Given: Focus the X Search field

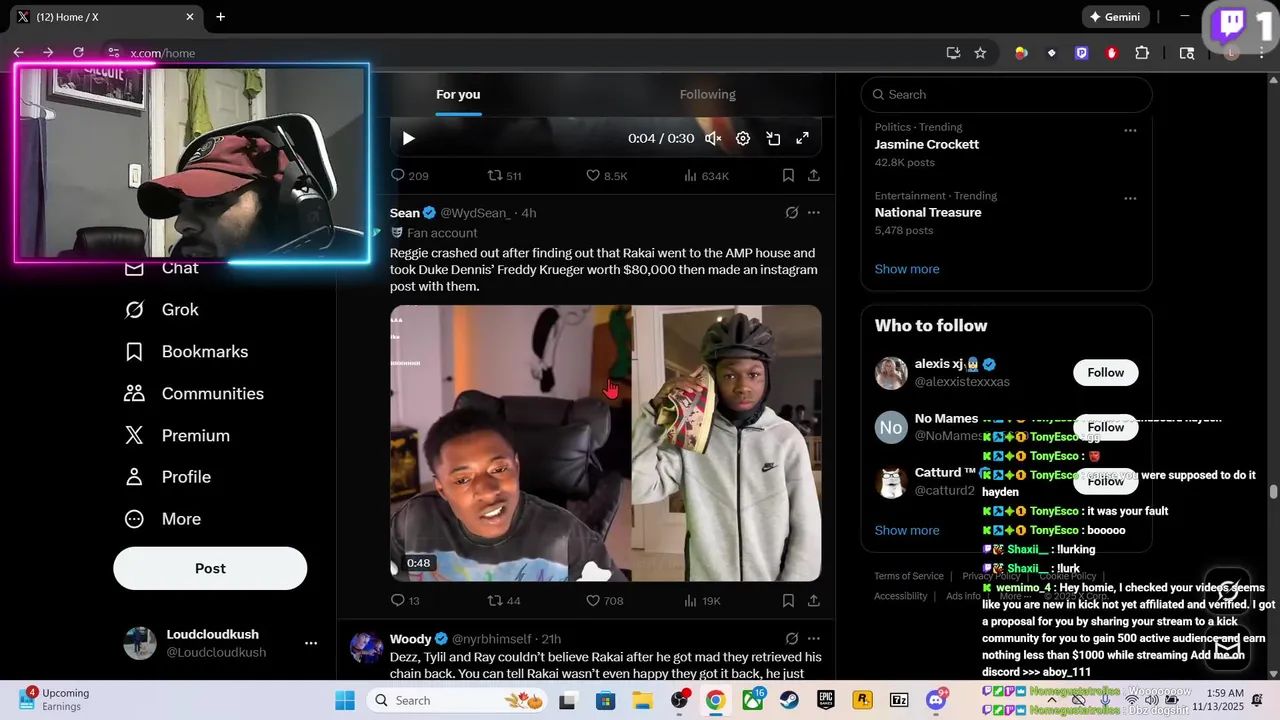Looking at the screenshot, I should tap(1006, 94).
